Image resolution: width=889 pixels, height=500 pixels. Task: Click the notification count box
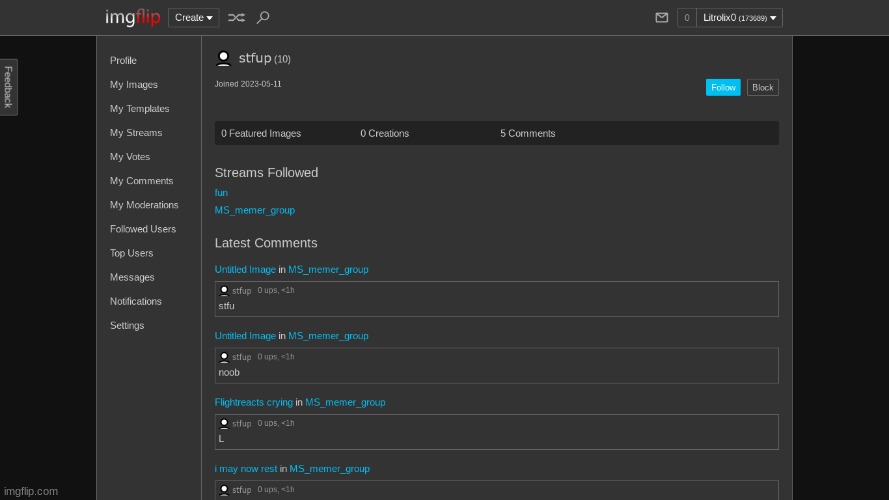point(686,17)
